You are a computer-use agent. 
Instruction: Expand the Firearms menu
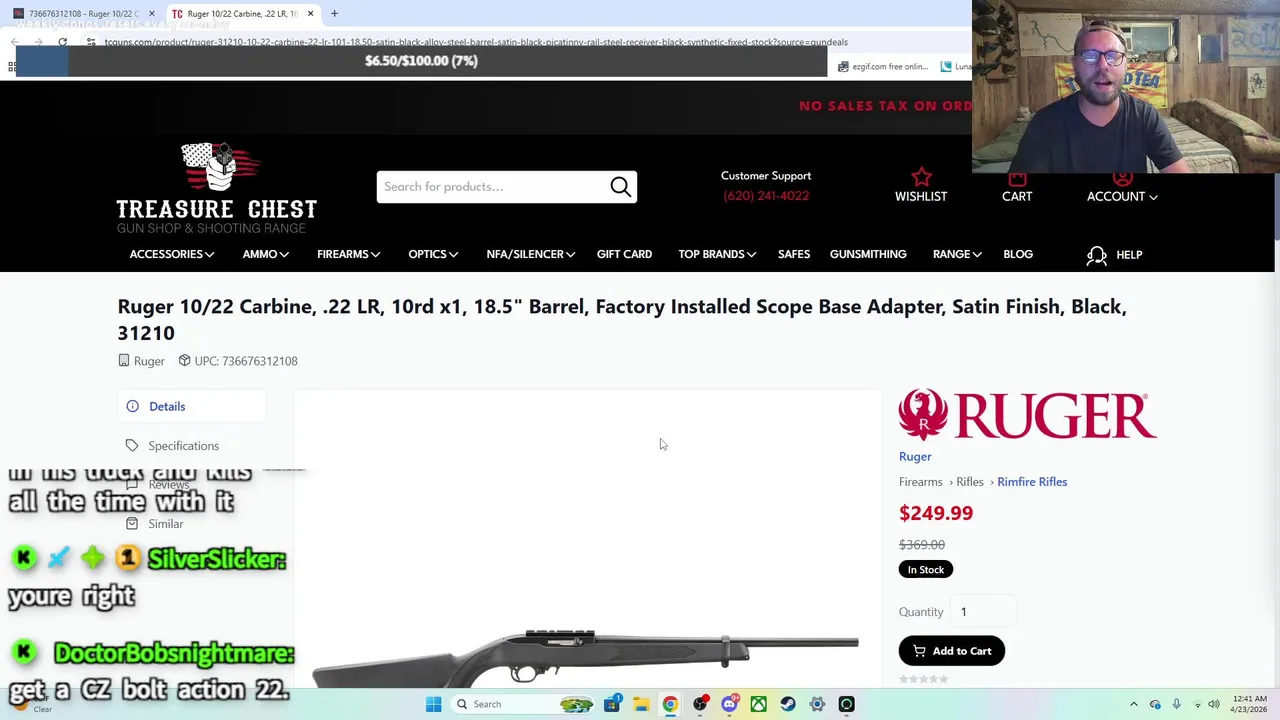[x=348, y=254]
